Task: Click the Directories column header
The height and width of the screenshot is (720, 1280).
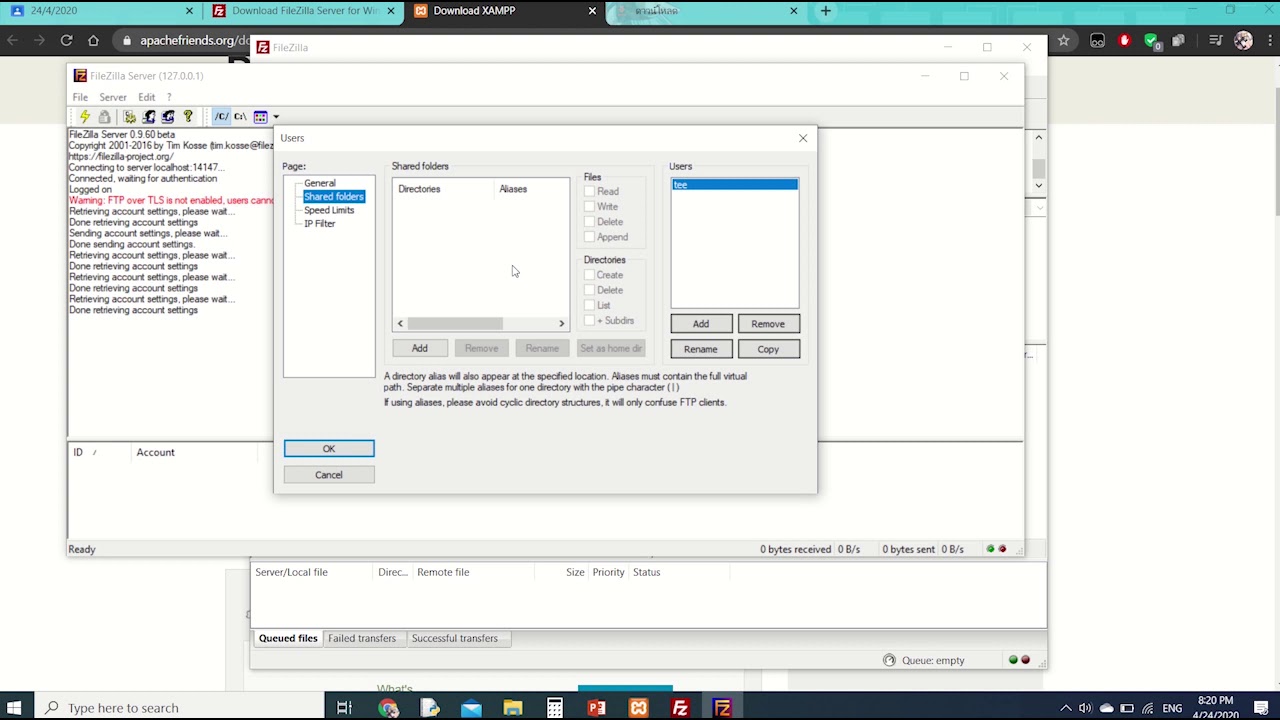Action: tap(445, 189)
